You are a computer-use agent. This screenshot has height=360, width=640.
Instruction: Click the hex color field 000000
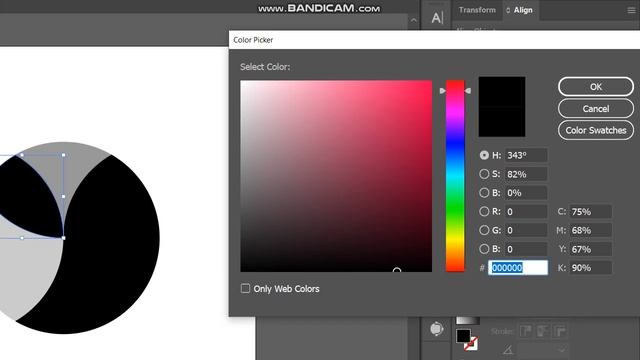click(x=518, y=268)
